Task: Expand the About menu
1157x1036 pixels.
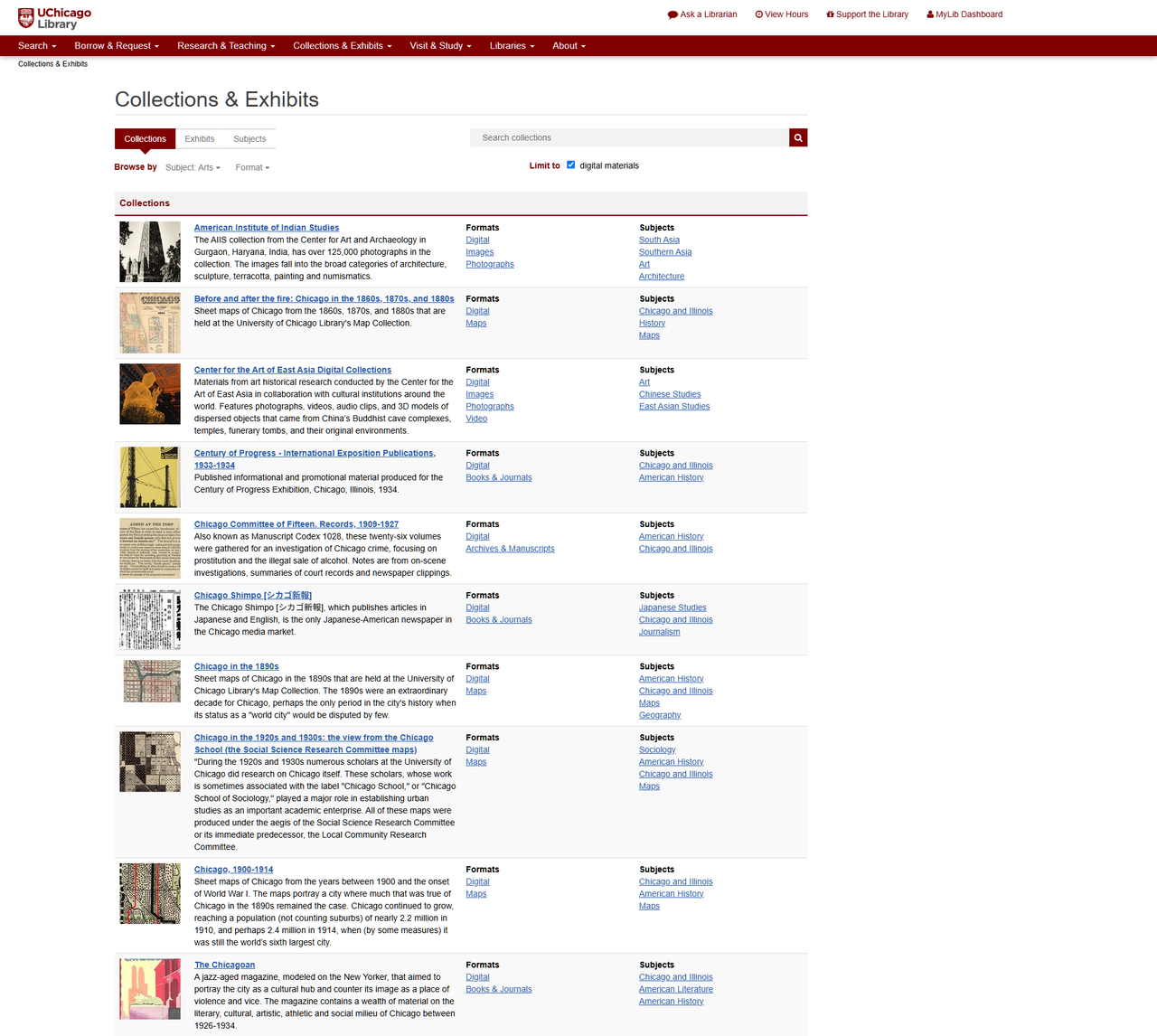Action: [569, 46]
